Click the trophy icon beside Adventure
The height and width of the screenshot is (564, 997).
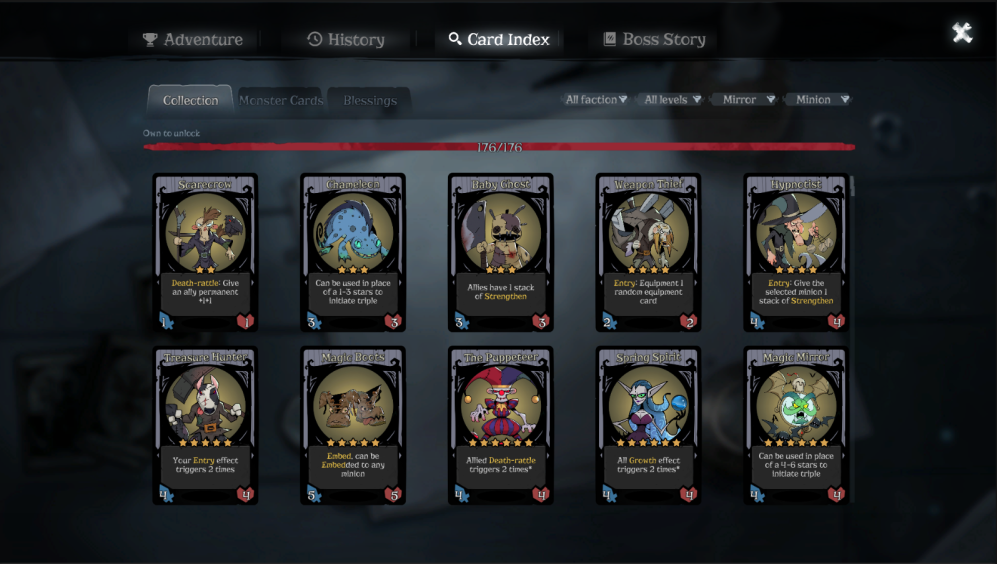[x=149, y=39]
